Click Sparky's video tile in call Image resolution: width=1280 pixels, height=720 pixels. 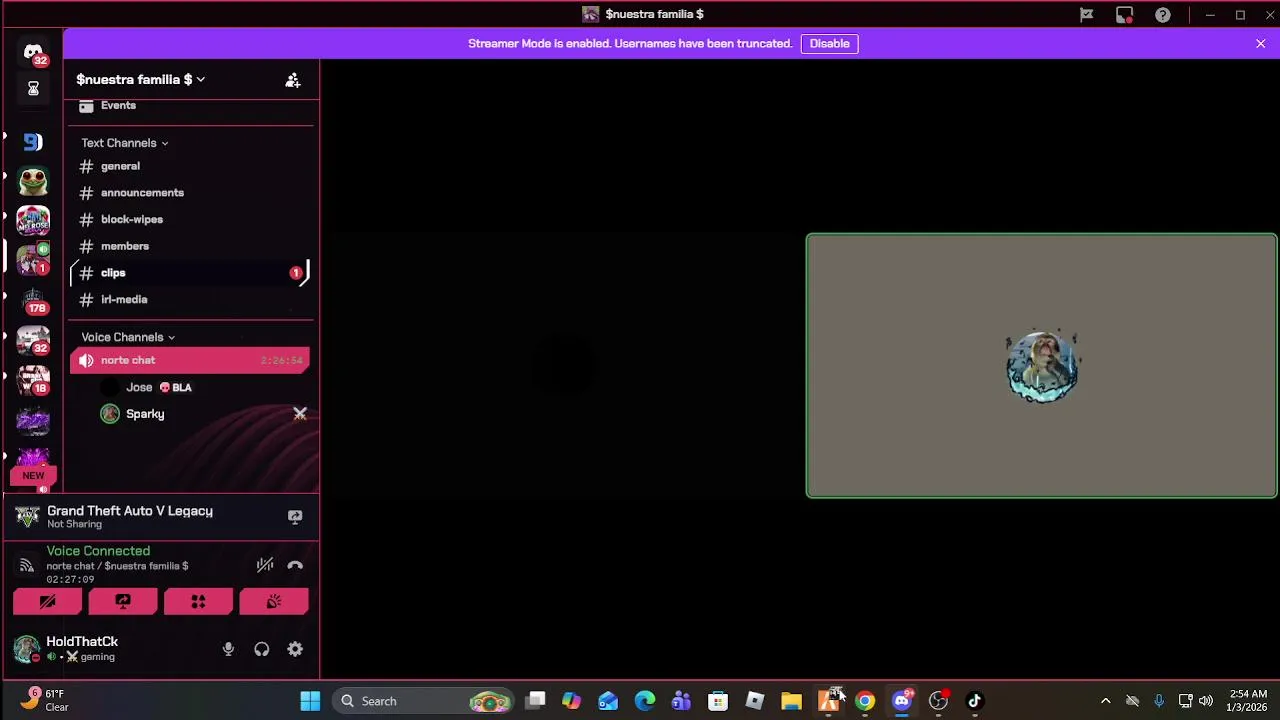1042,366
